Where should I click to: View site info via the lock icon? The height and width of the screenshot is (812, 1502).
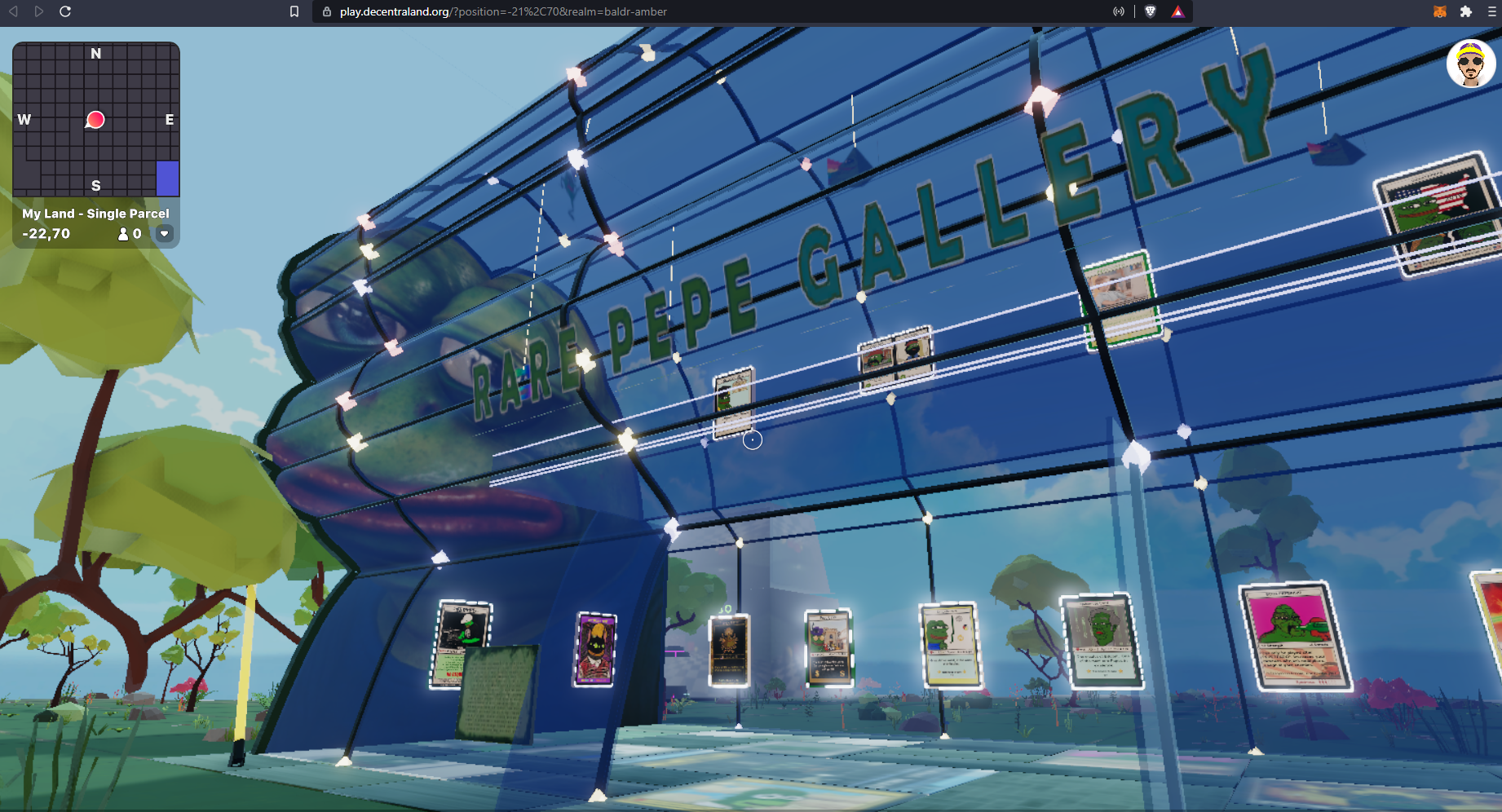(327, 11)
